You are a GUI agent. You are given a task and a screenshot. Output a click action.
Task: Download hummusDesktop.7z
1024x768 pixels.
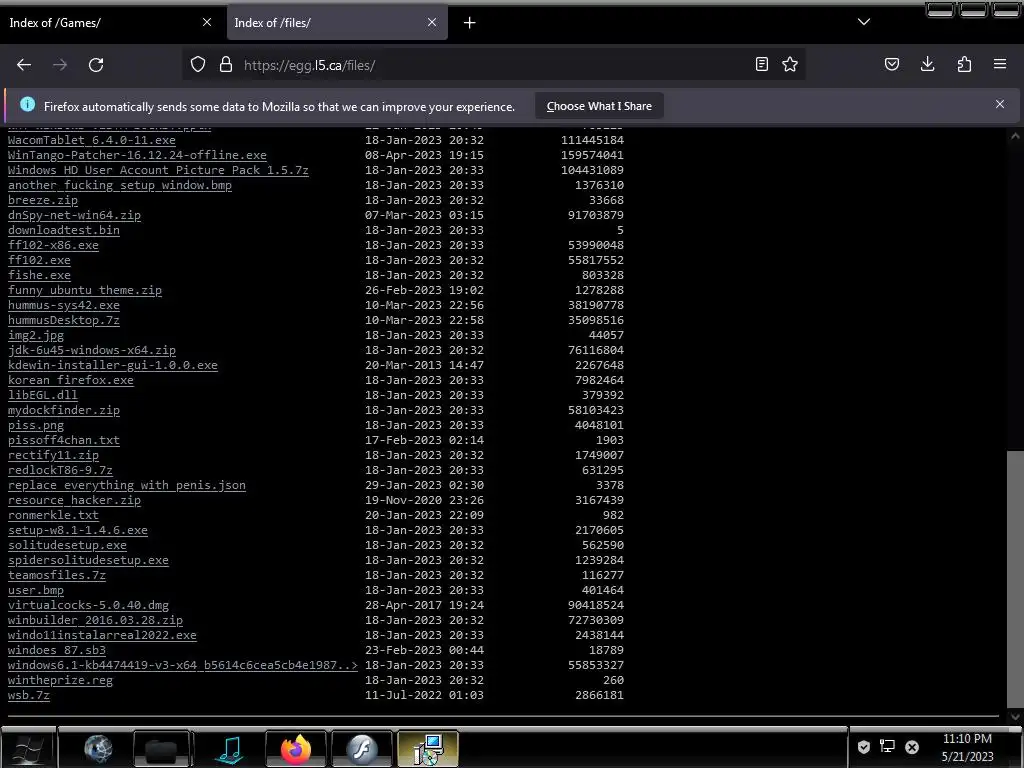63,320
